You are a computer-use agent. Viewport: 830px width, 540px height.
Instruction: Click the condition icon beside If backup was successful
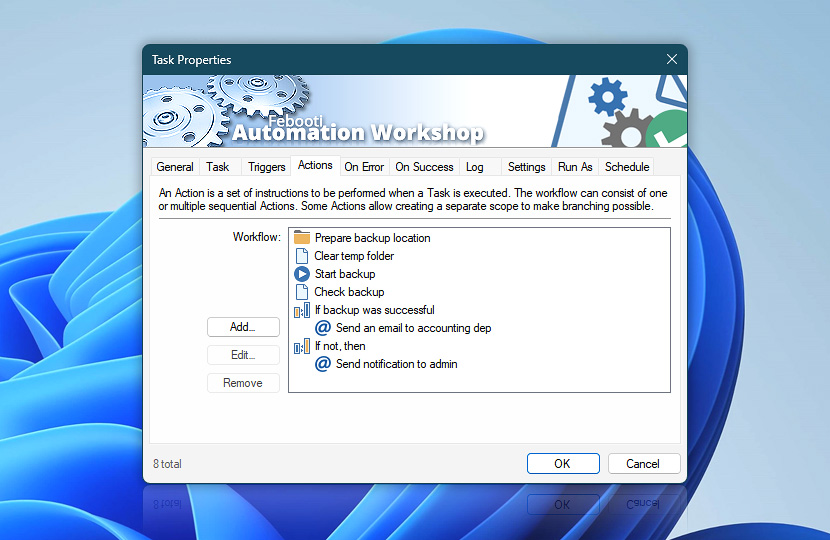click(x=302, y=310)
